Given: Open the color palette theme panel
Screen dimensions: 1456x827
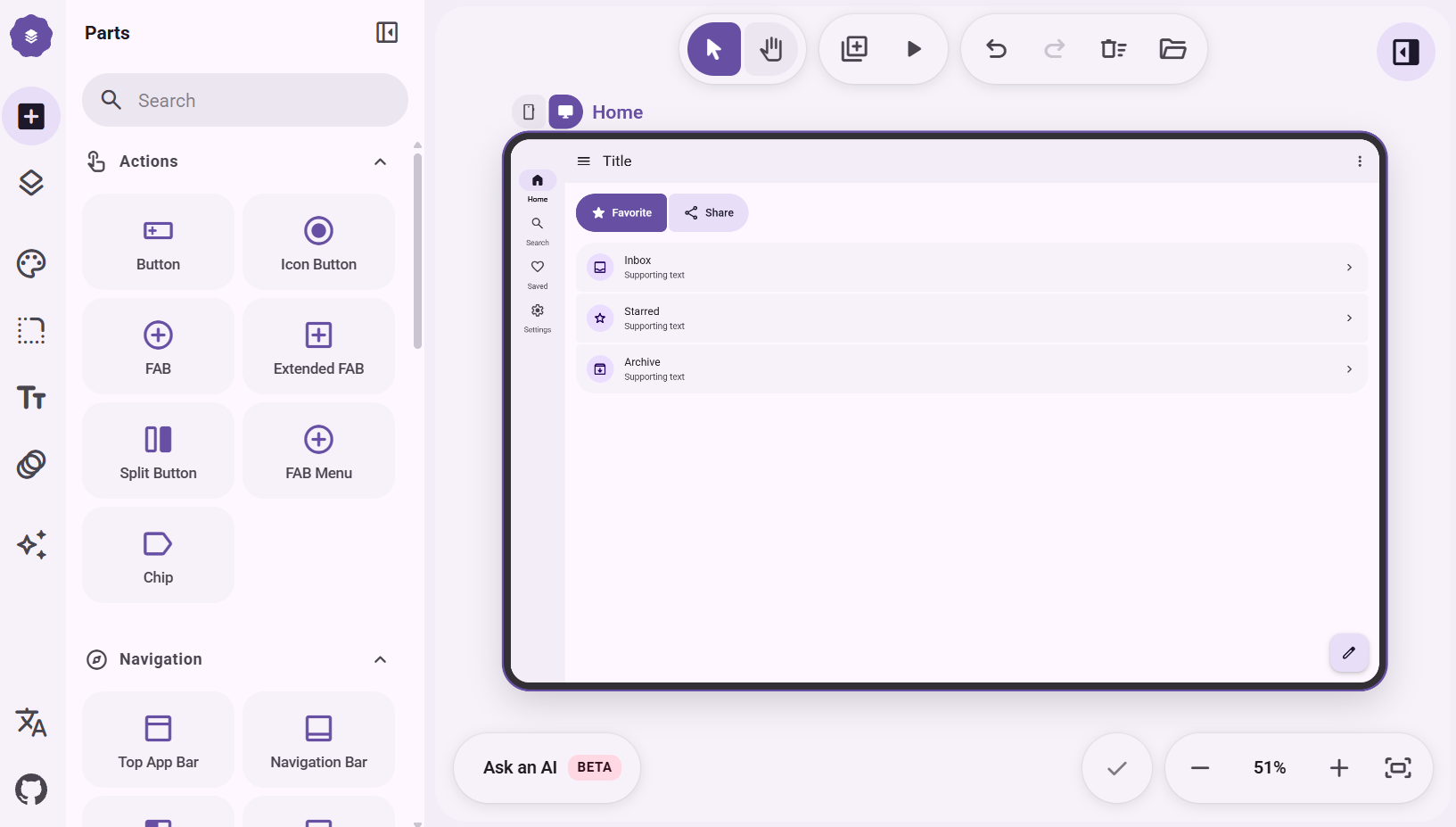Looking at the screenshot, I should pyautogui.click(x=31, y=263).
